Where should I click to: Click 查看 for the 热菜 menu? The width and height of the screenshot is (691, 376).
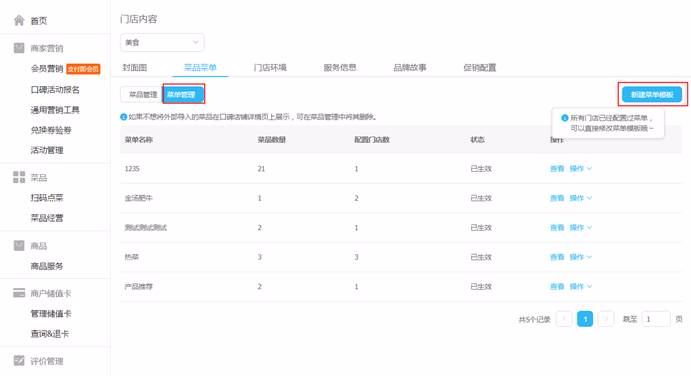(557, 257)
